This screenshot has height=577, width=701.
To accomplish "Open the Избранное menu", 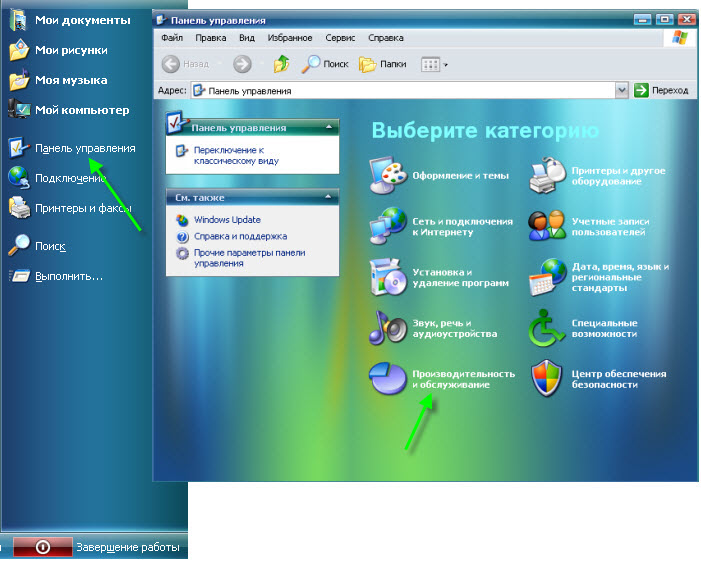I will pos(290,38).
